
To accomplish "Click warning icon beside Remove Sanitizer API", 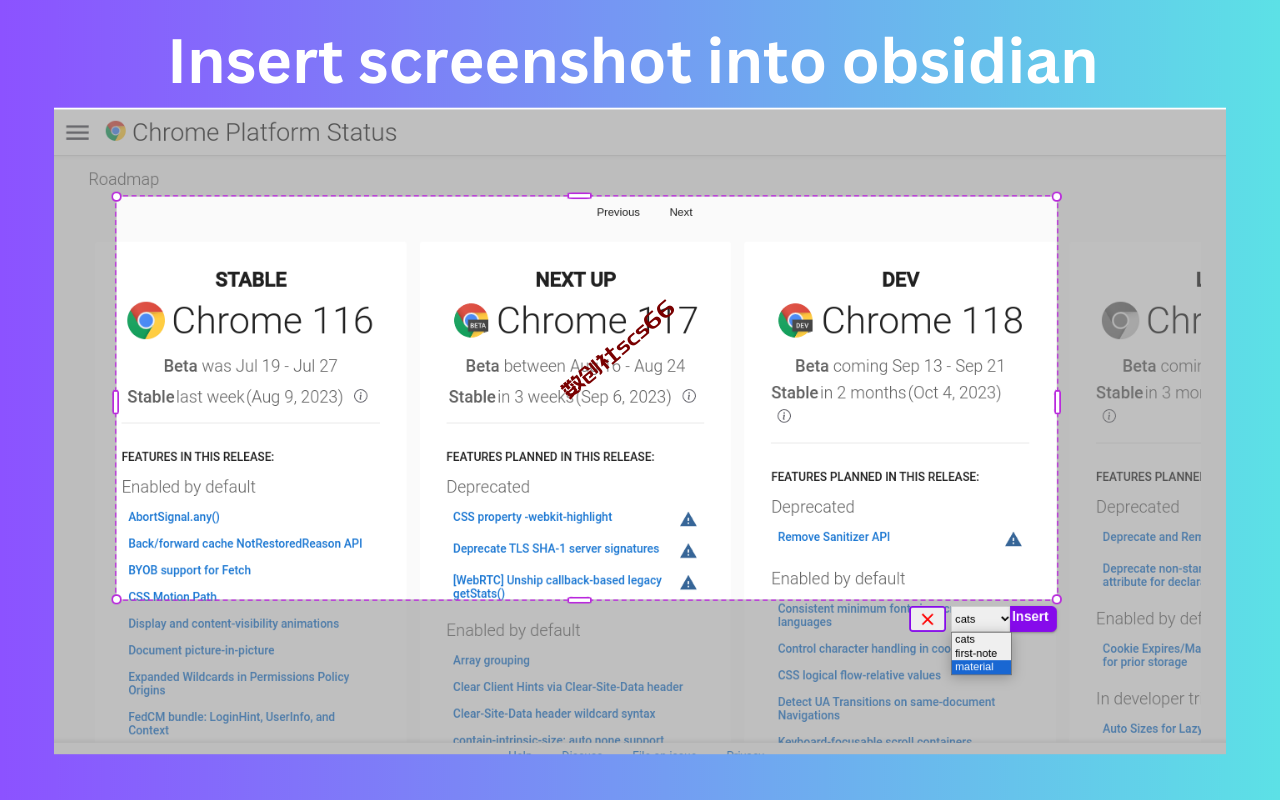I will pyautogui.click(x=1013, y=539).
